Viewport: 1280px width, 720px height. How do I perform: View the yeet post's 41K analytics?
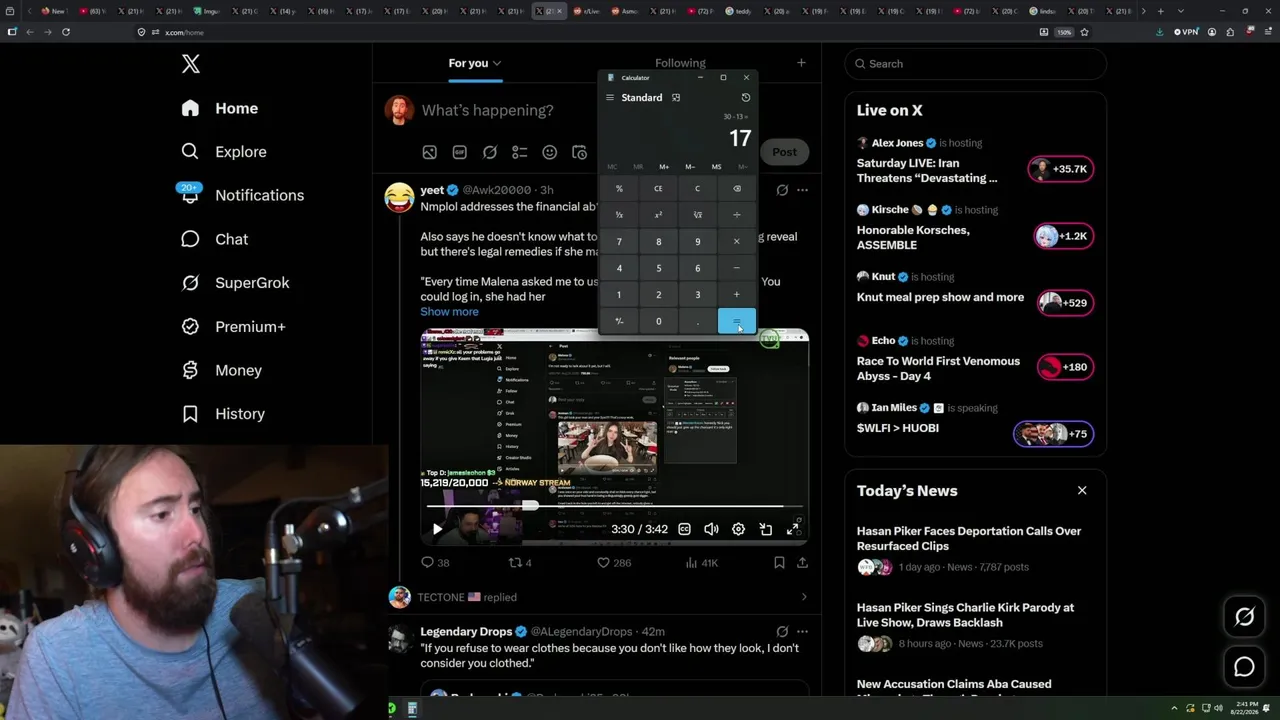tap(701, 563)
